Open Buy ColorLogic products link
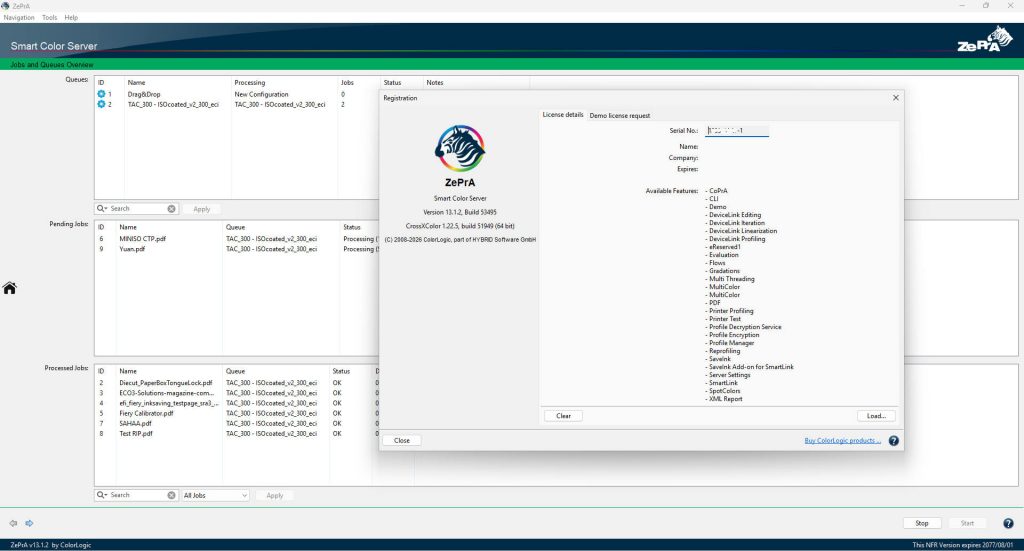The height and width of the screenshot is (551, 1024). click(x=842, y=441)
